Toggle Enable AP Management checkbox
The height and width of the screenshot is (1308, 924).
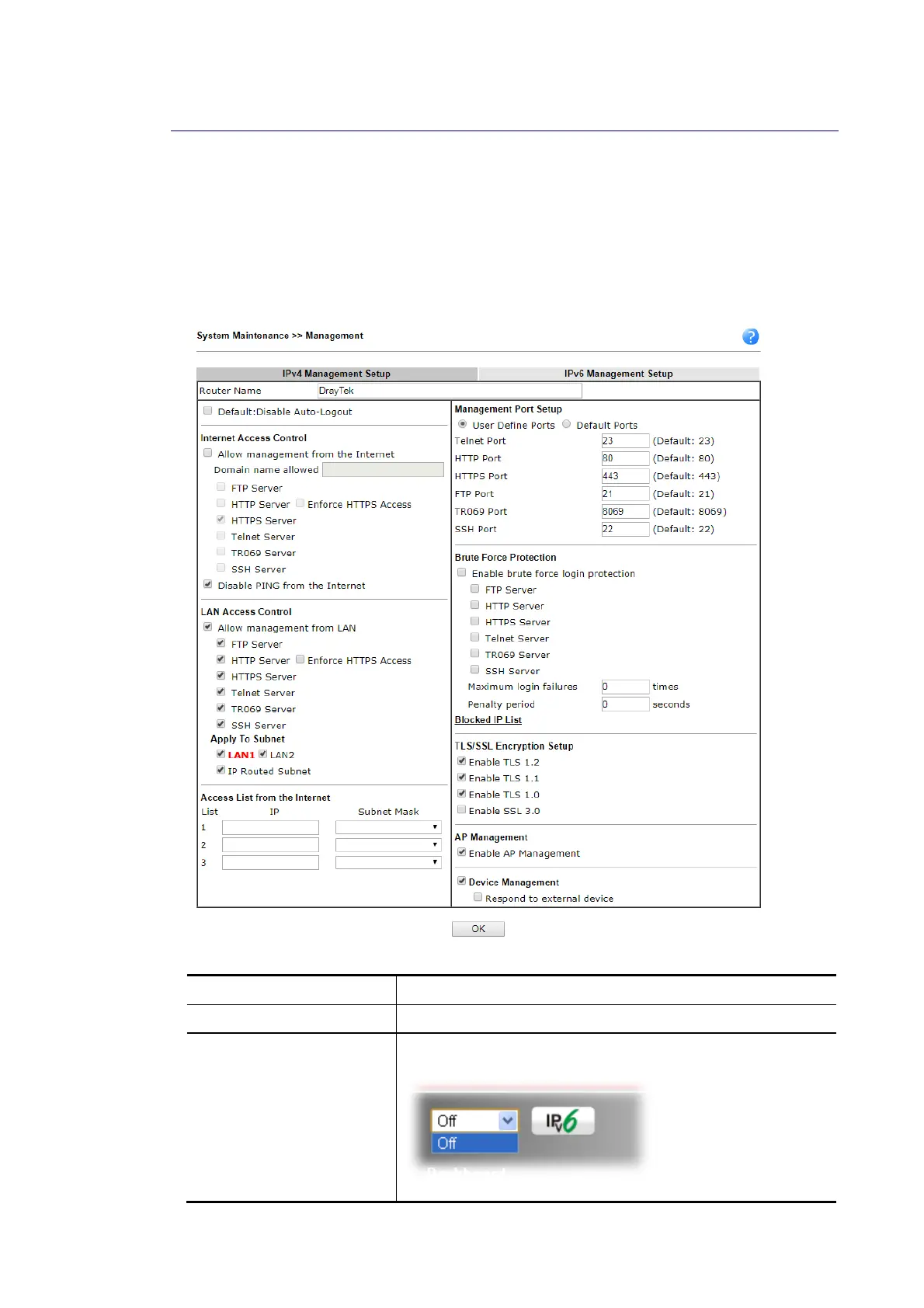[x=461, y=852]
